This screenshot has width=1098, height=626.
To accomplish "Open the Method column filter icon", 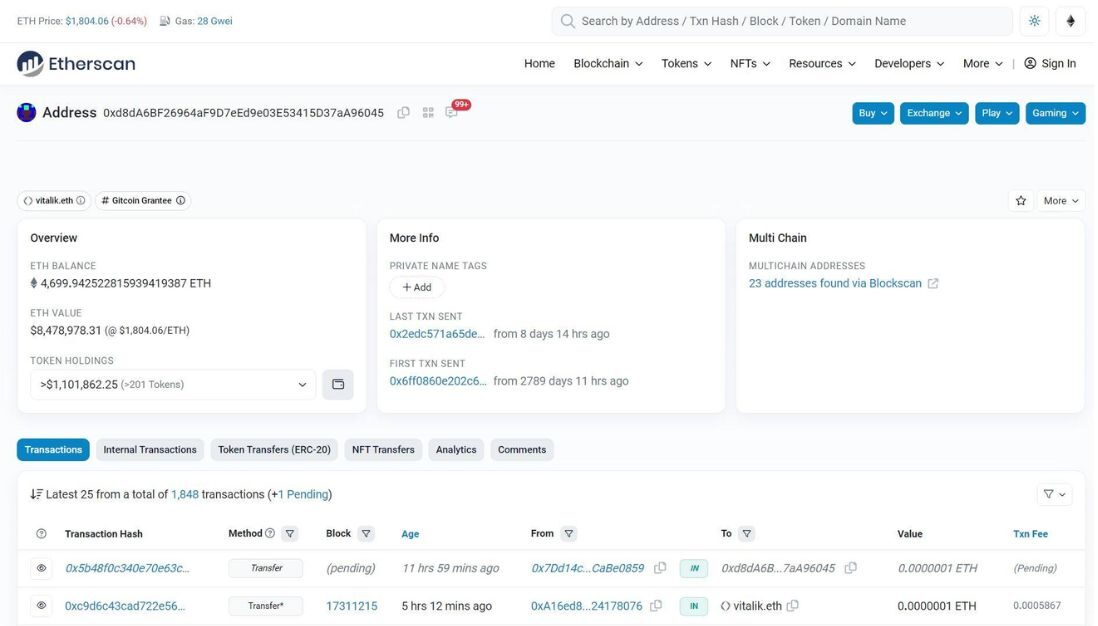I will tap(290, 534).
